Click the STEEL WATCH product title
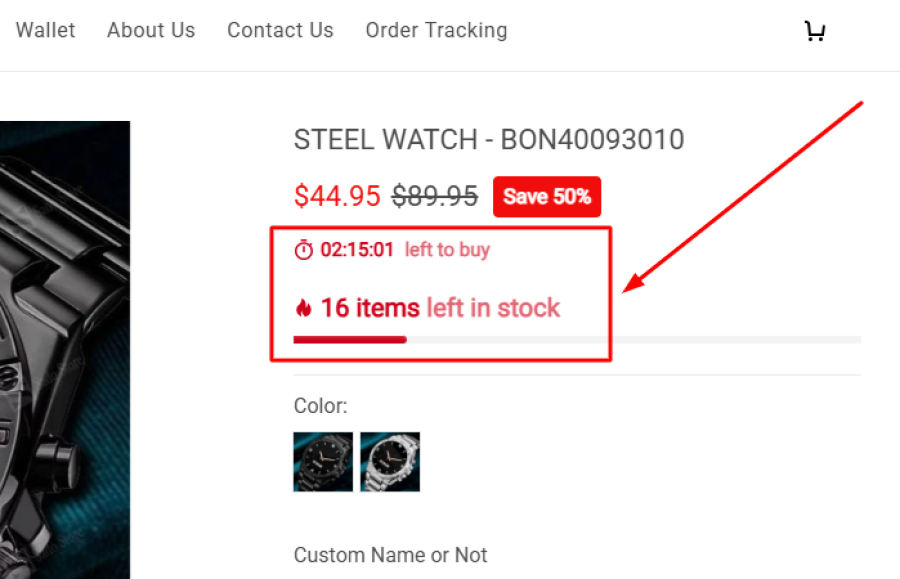900x579 pixels. point(488,140)
